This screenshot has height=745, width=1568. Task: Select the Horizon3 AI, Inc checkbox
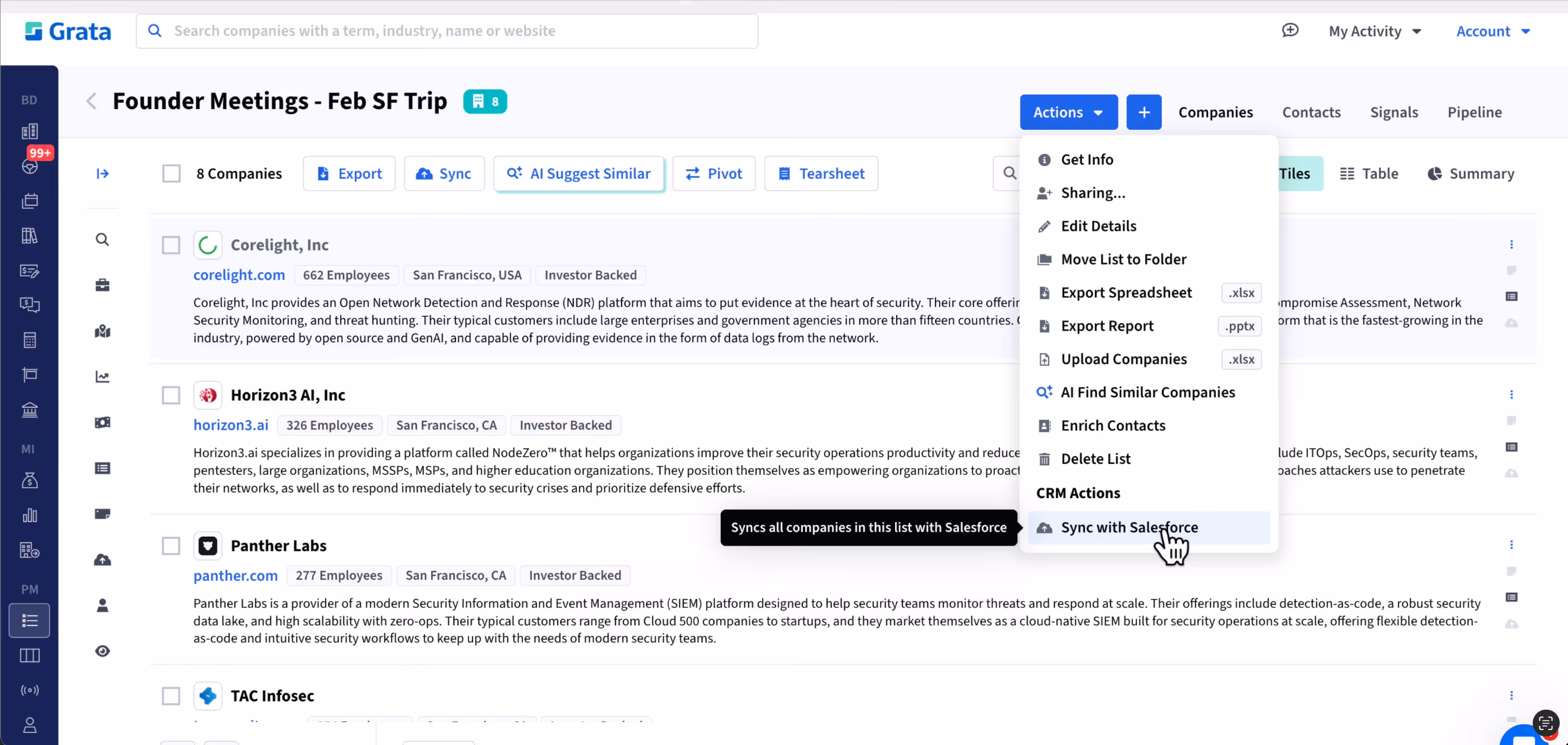pos(171,395)
